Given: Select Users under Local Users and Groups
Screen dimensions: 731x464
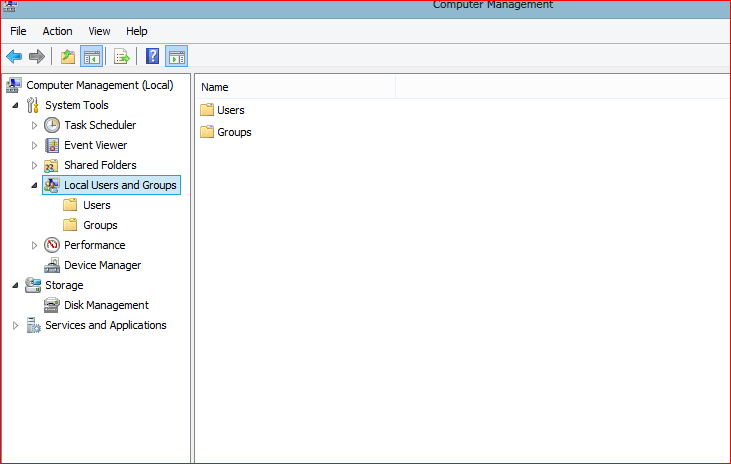Looking at the screenshot, I should point(97,205).
